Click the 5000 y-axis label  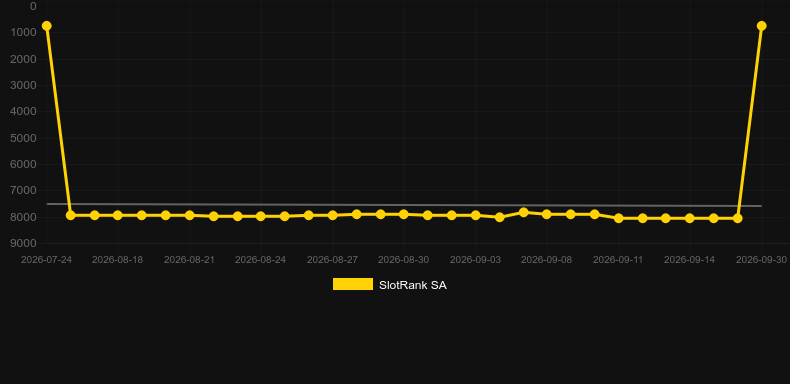[24, 138]
